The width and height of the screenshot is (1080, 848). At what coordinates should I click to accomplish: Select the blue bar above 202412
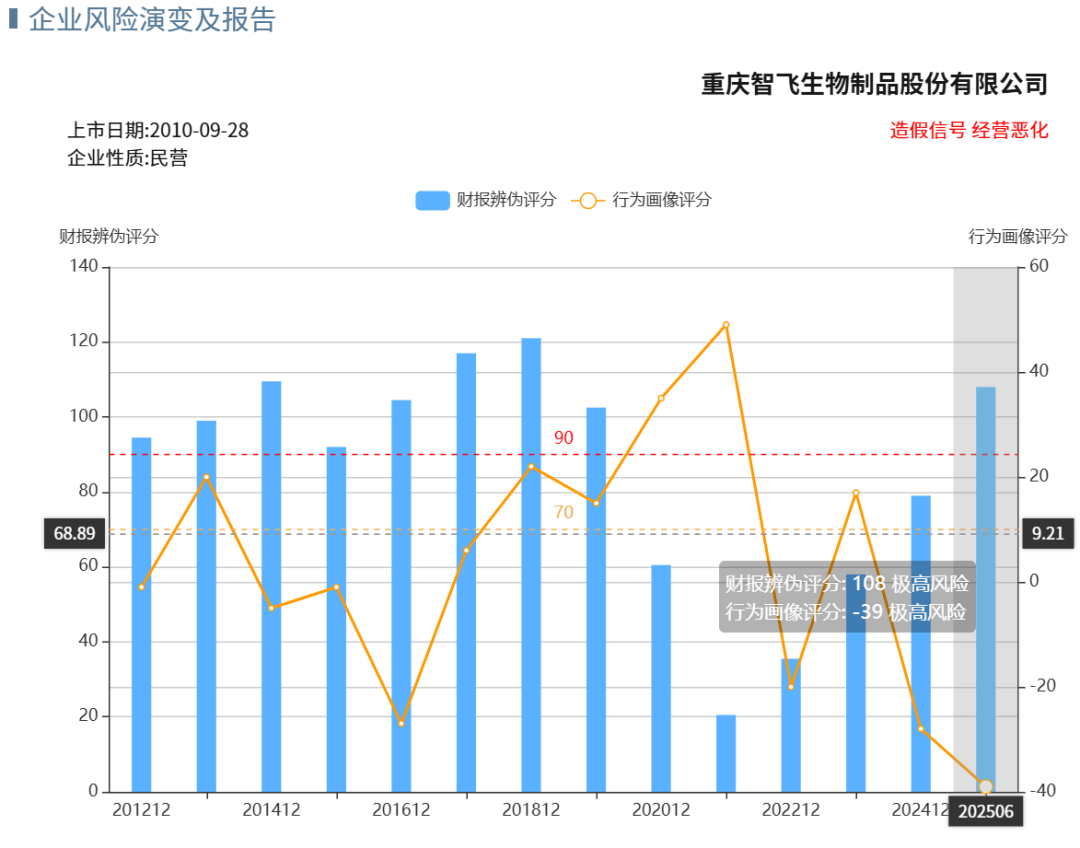[x=921, y=644]
